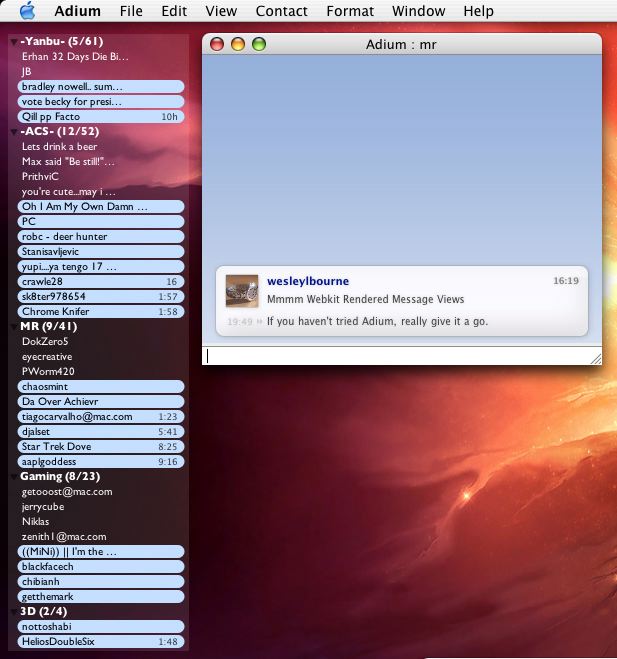This screenshot has height=659, width=617.
Task: Open the Help menu
Action: 478,11
